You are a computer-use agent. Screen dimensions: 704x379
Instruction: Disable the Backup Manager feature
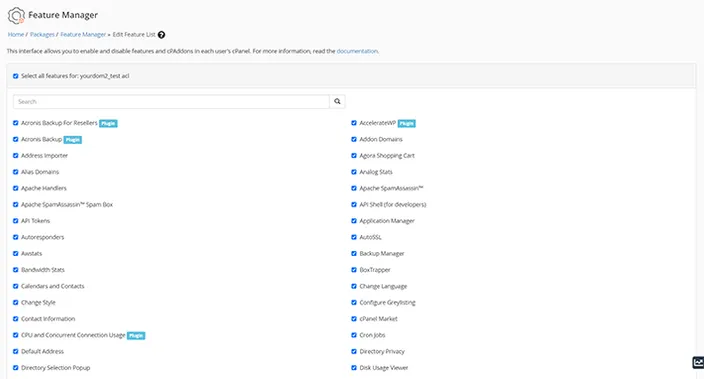354,253
